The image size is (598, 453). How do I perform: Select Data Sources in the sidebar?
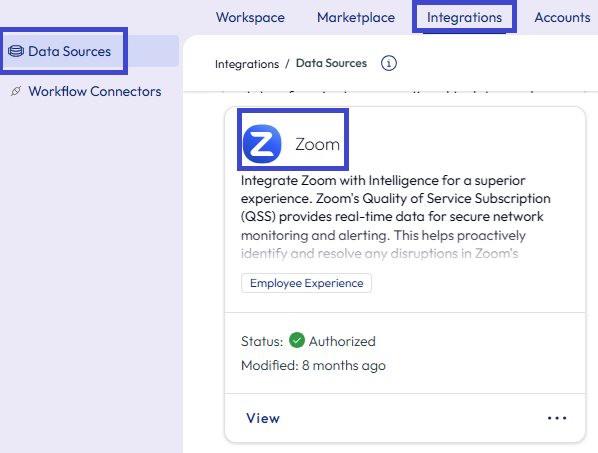(90, 51)
